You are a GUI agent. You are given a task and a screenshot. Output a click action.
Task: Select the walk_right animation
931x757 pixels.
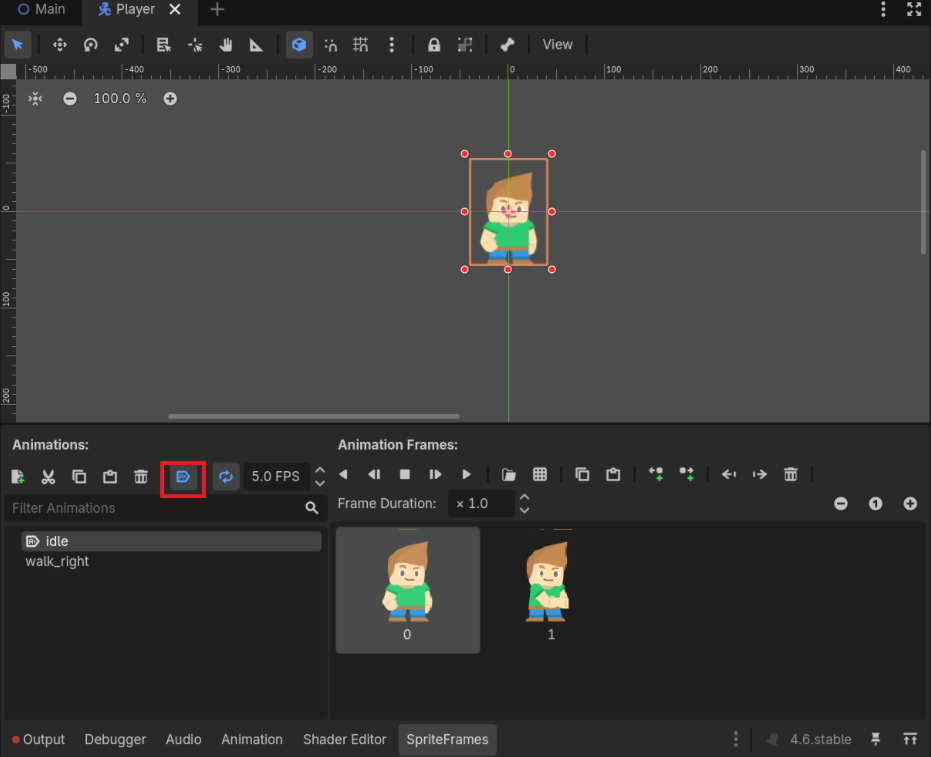click(x=57, y=561)
